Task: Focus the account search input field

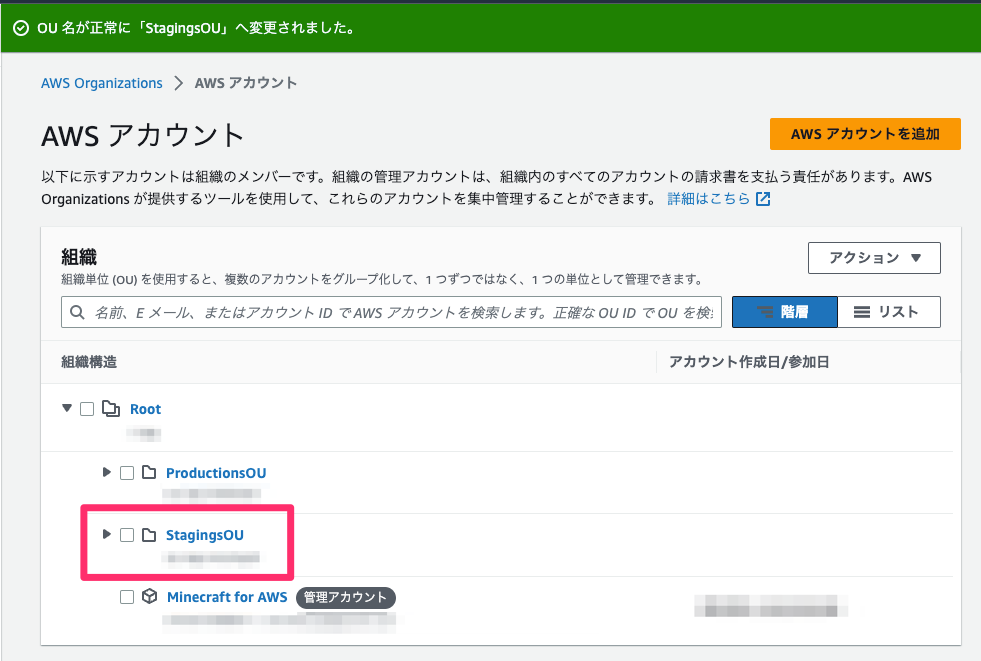Action: tap(391, 312)
